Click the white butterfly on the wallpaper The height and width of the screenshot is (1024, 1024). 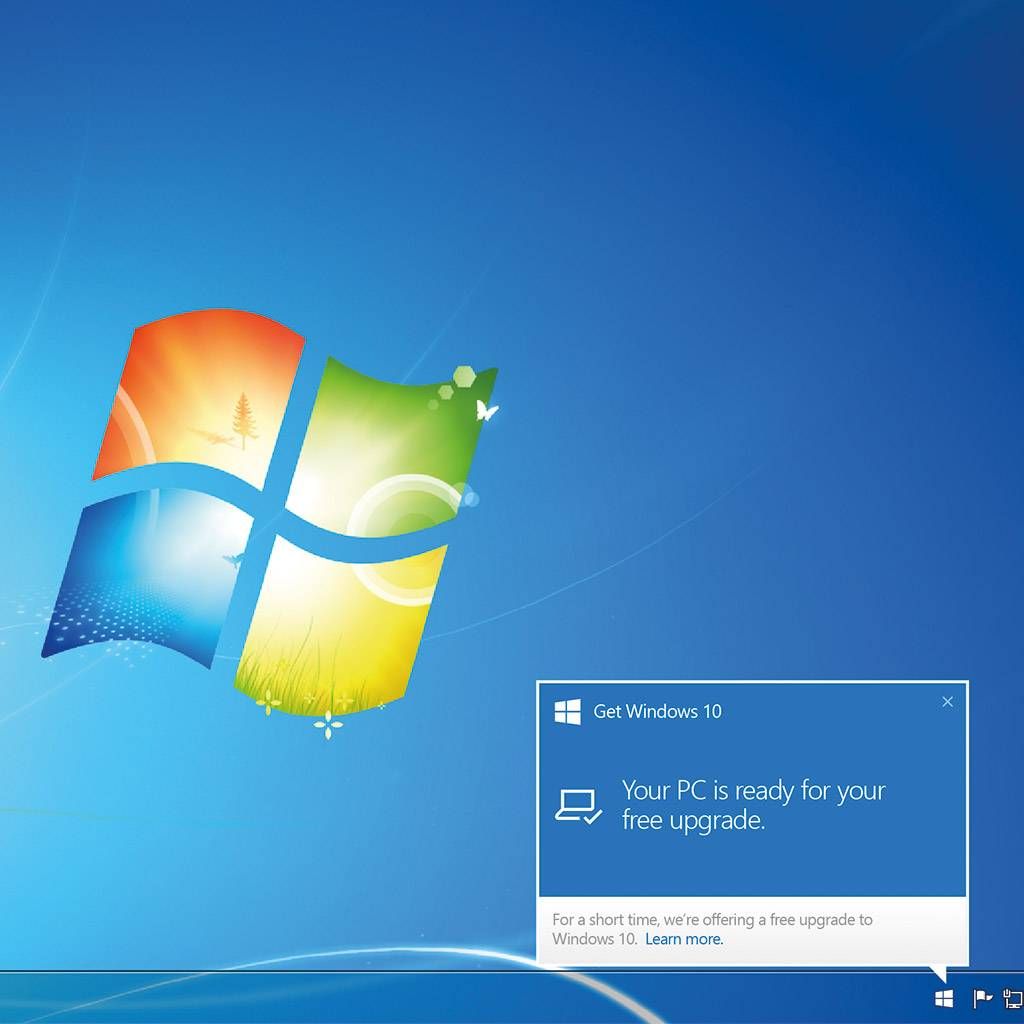(487, 409)
